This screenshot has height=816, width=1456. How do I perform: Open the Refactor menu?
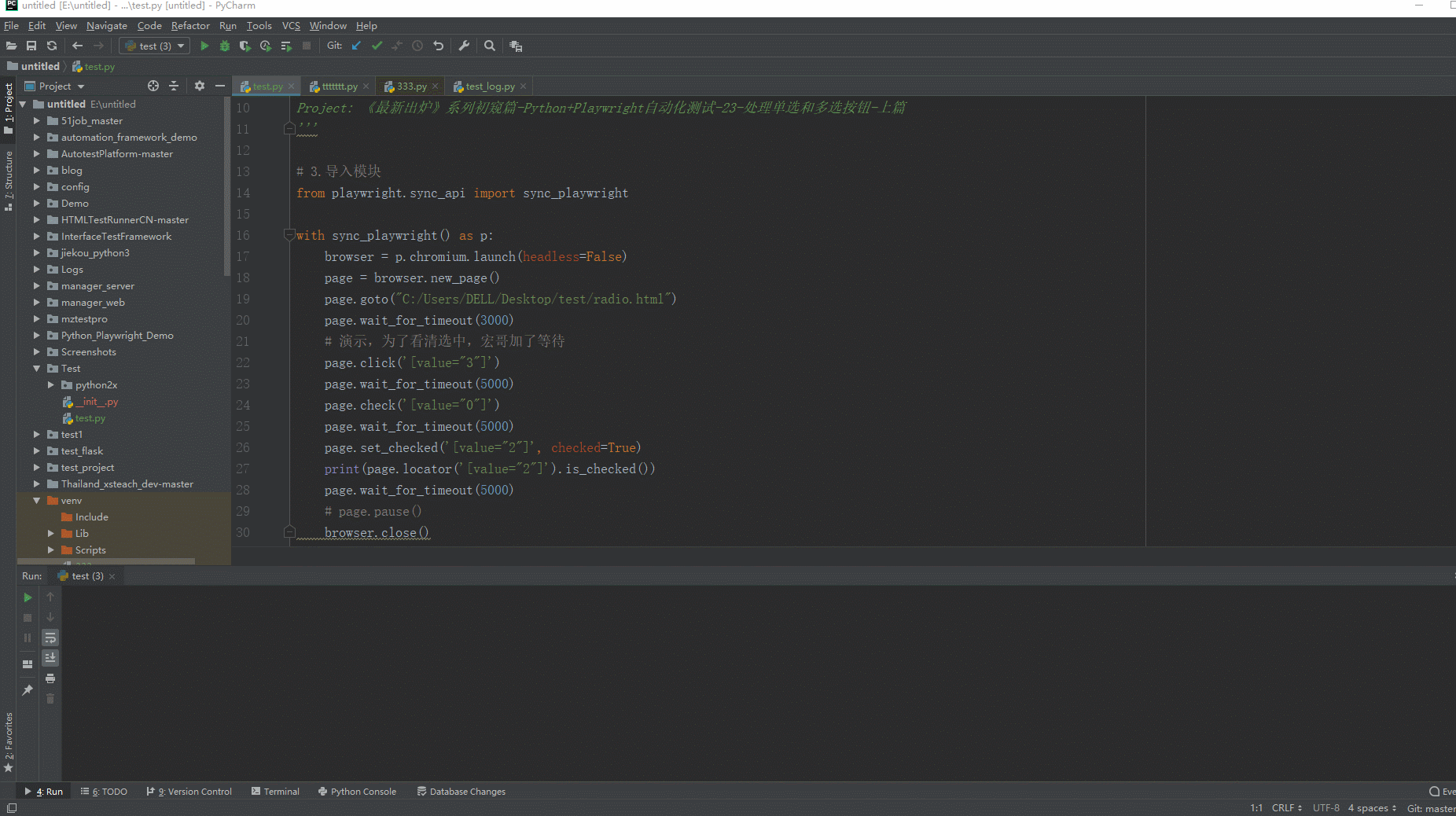pos(190,26)
